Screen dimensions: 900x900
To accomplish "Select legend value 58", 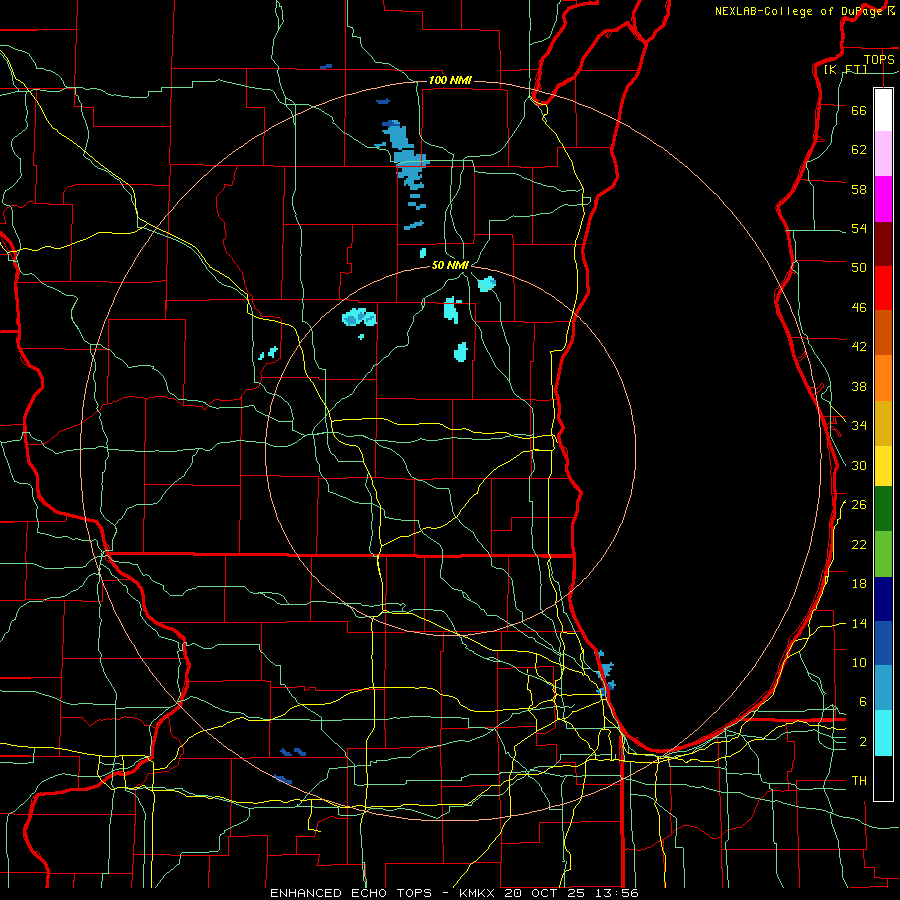I will point(859,189).
